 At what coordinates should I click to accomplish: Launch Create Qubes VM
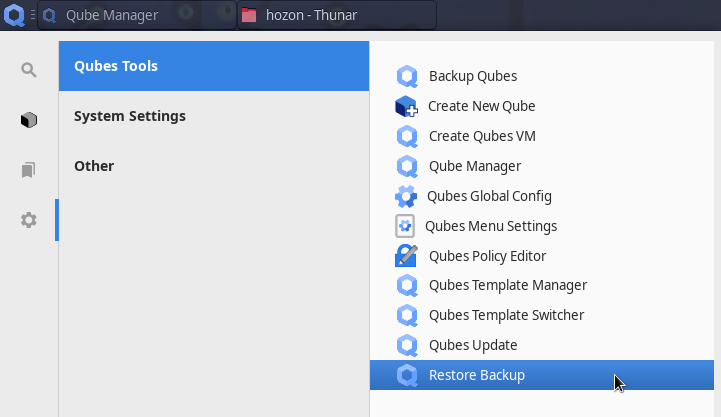point(542,136)
